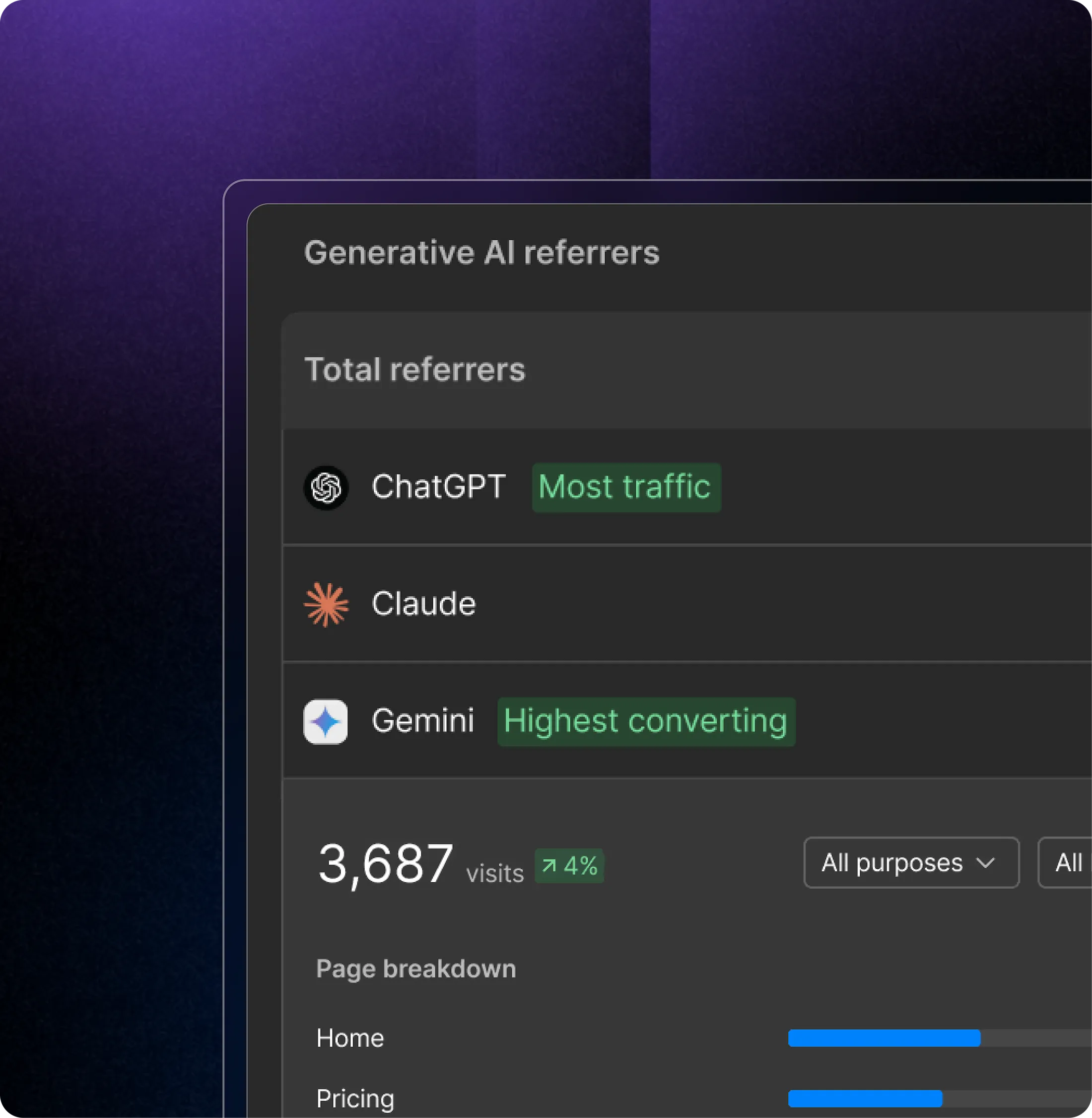Select the ChatGPT referrer name
The height and width of the screenshot is (1118, 1092).
pyautogui.click(x=439, y=487)
